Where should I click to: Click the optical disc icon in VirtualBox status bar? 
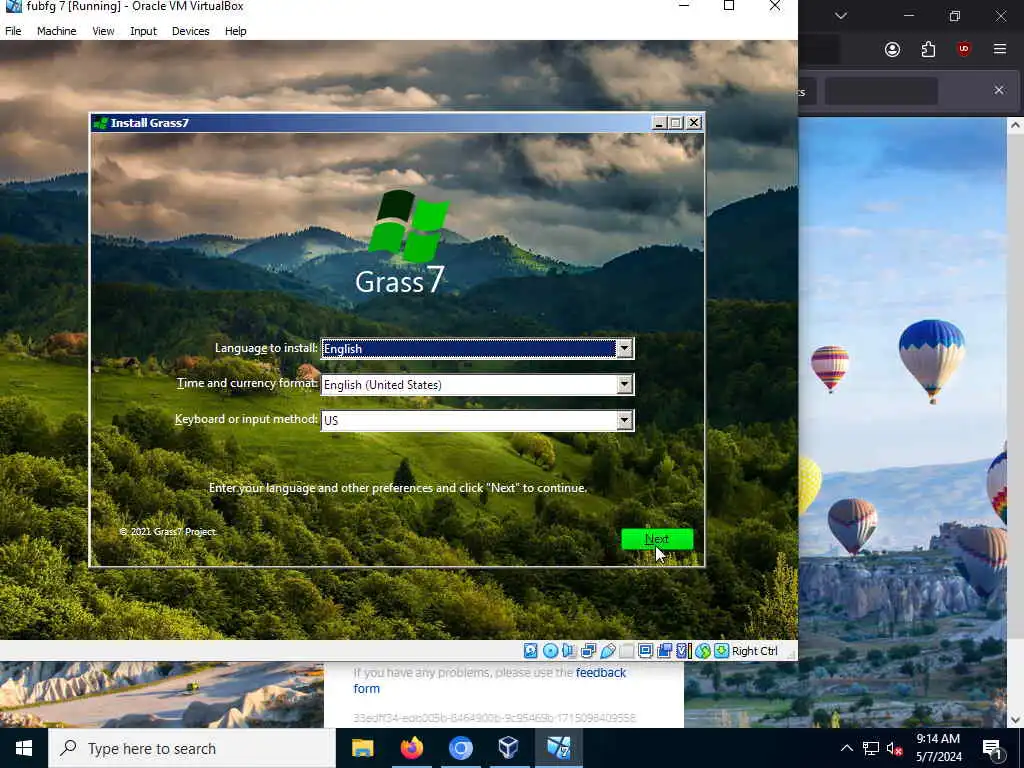click(550, 650)
